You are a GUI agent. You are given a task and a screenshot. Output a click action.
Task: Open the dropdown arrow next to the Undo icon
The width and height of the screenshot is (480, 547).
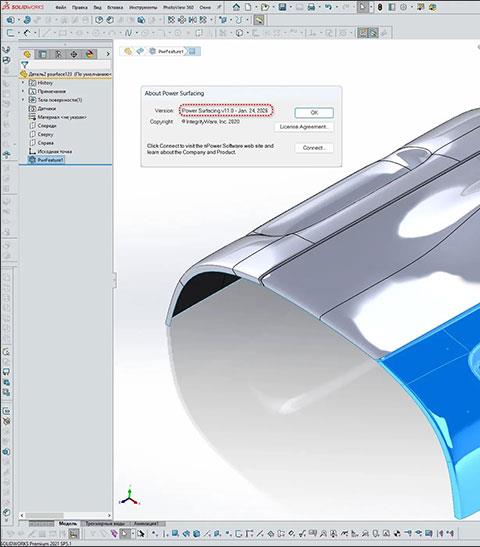(x=336, y=7)
